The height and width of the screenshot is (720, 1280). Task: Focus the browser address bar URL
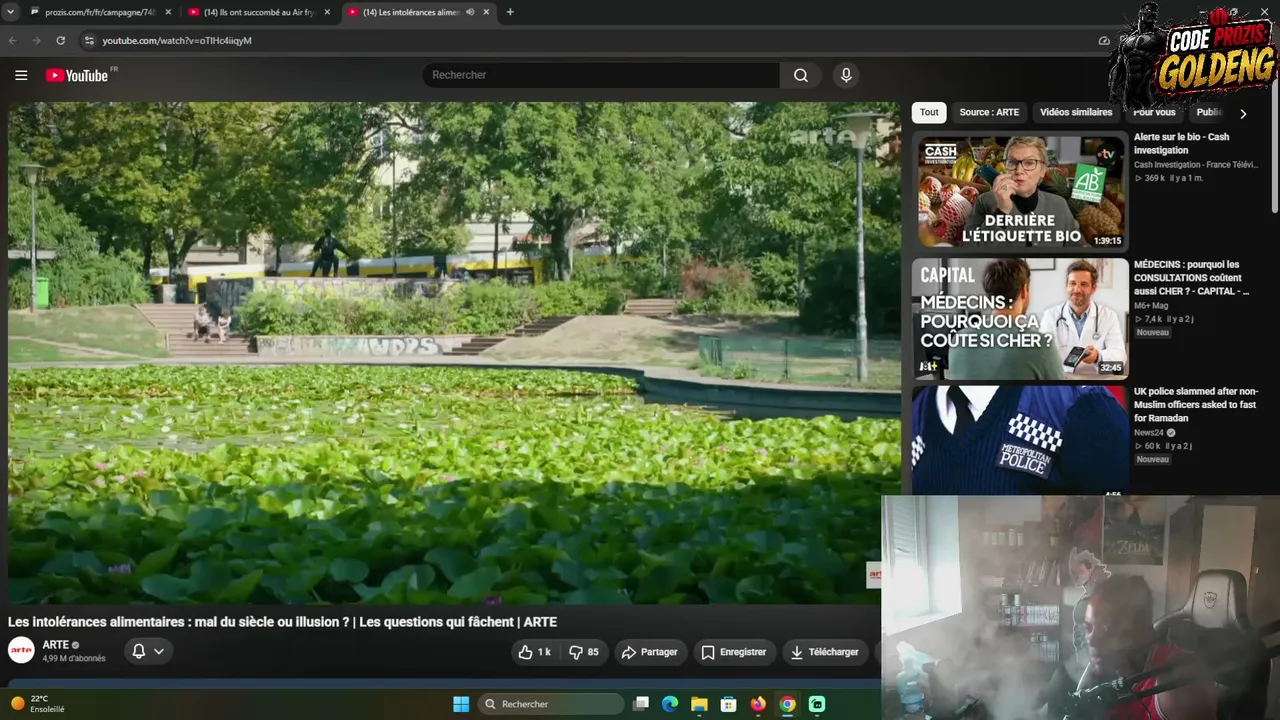point(177,41)
